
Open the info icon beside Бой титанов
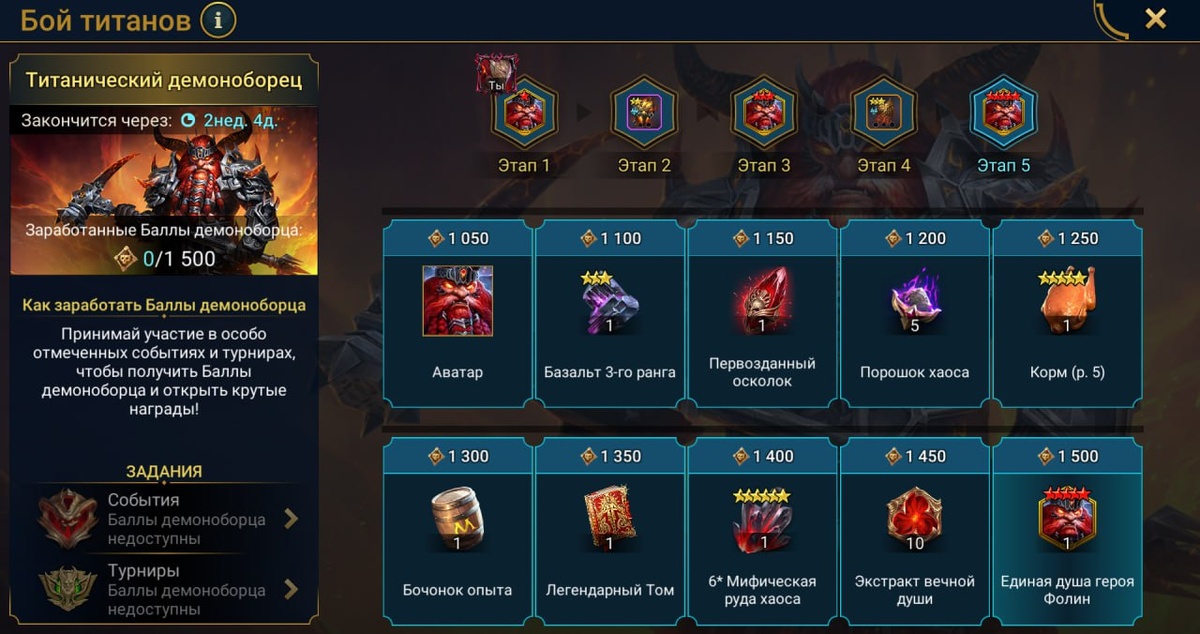tap(218, 18)
